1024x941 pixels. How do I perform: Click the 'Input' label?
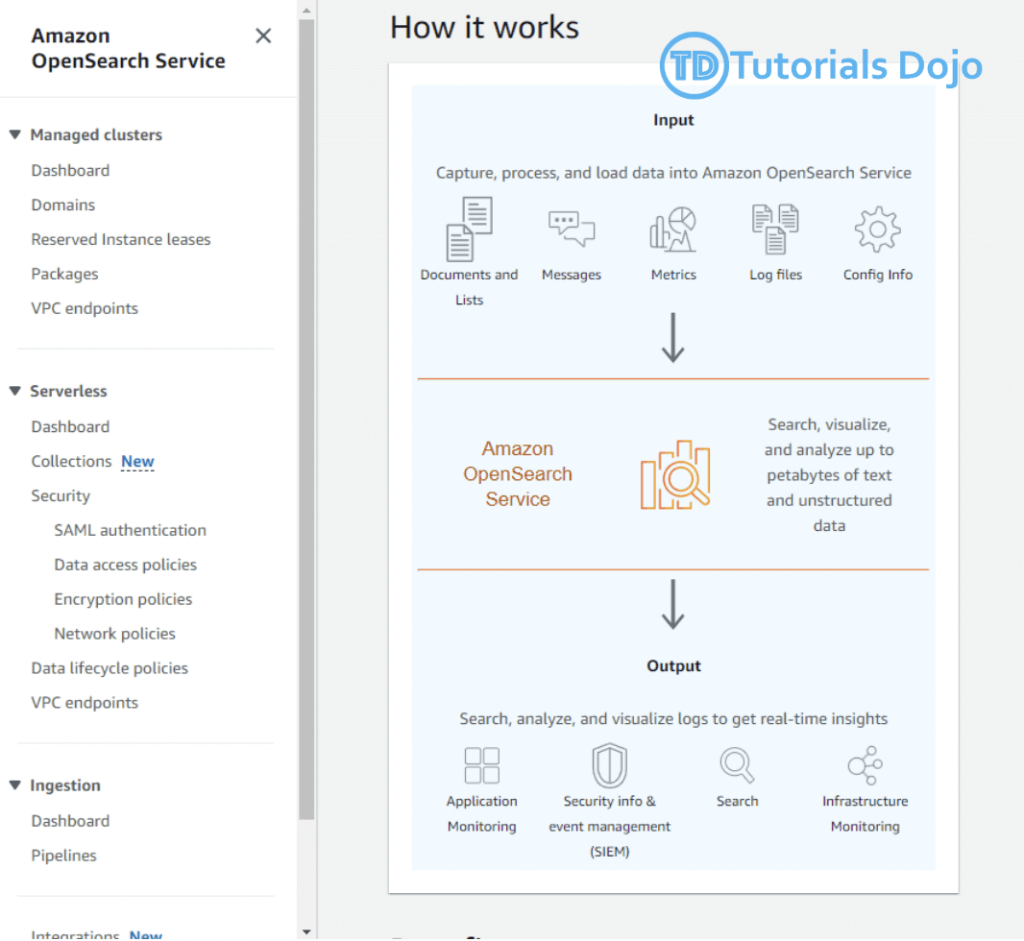[x=673, y=120]
